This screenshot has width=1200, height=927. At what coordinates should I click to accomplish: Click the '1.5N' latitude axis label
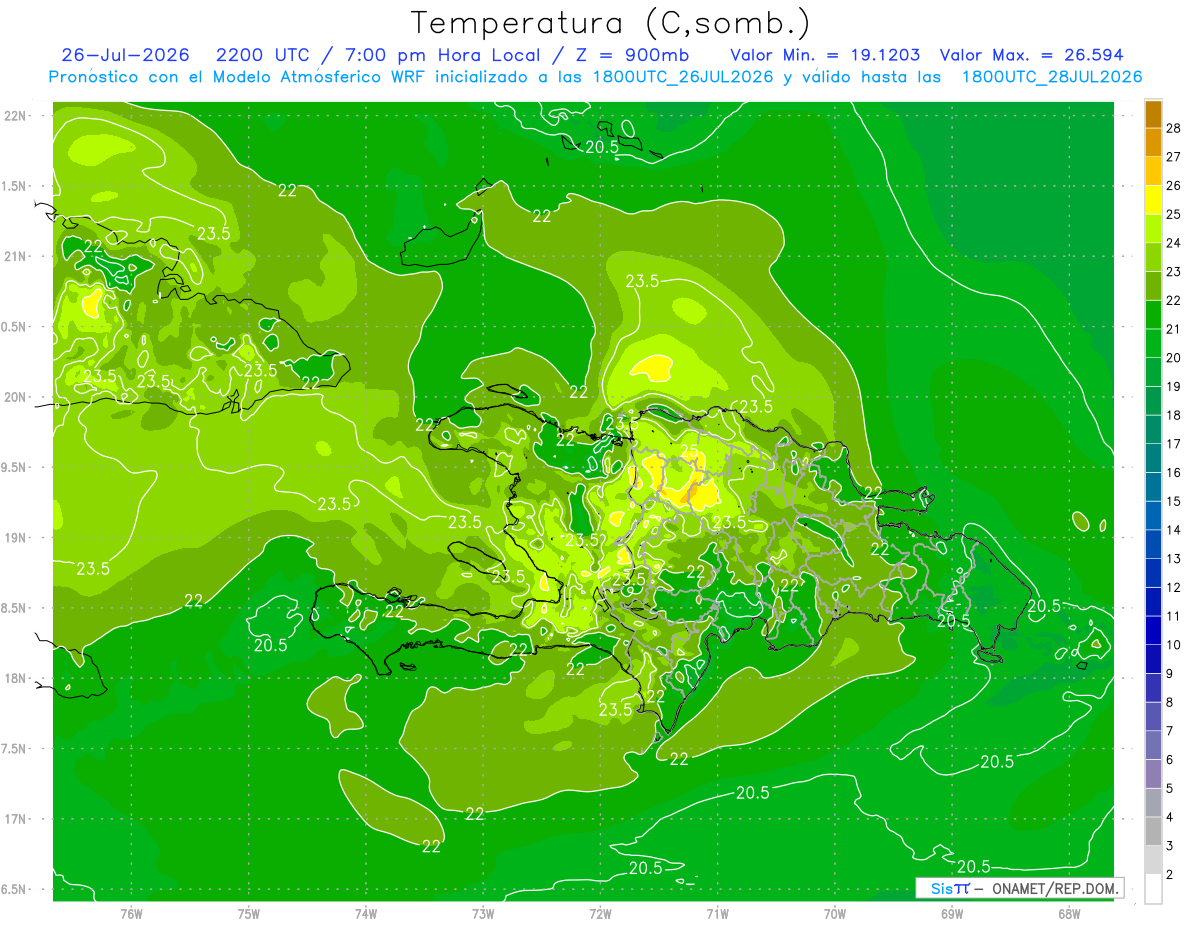(x=16, y=186)
